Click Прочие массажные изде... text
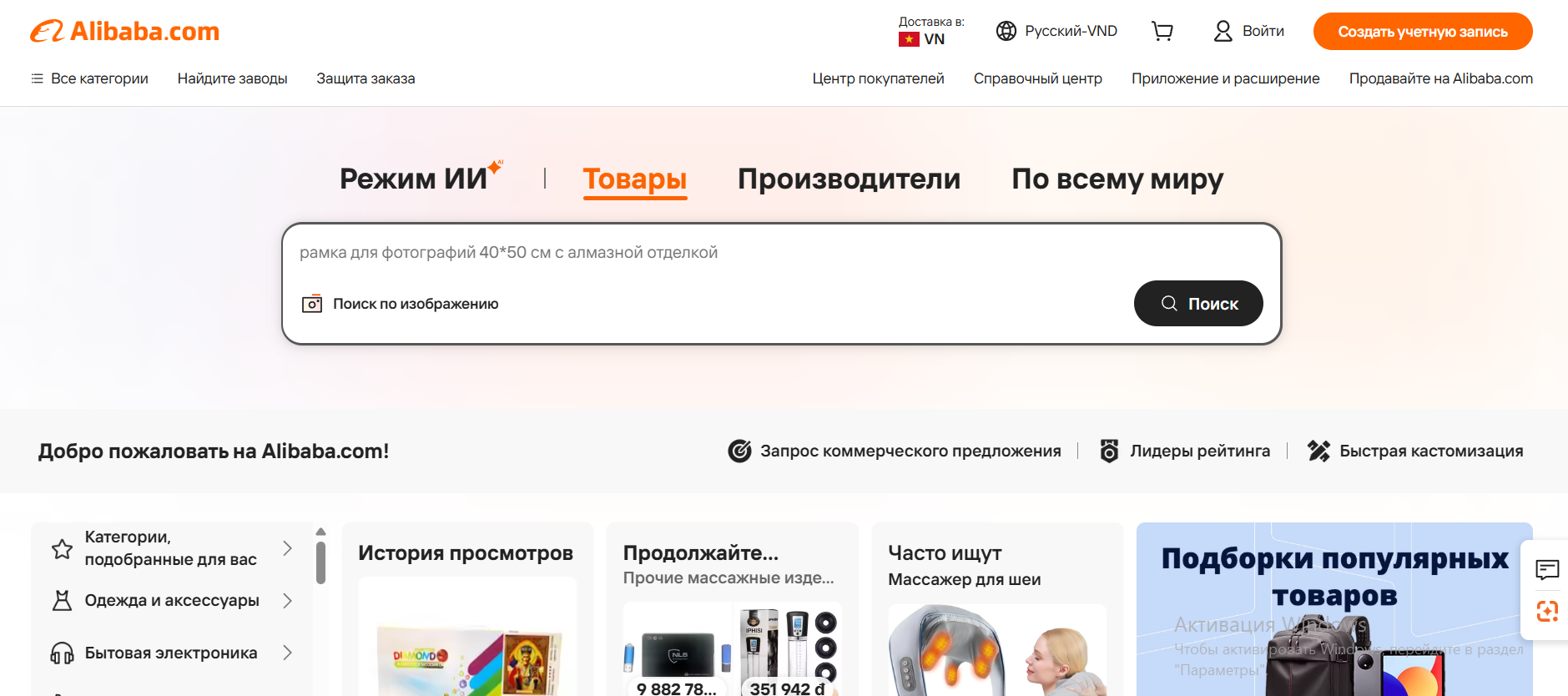The width and height of the screenshot is (1568, 696). (x=729, y=578)
